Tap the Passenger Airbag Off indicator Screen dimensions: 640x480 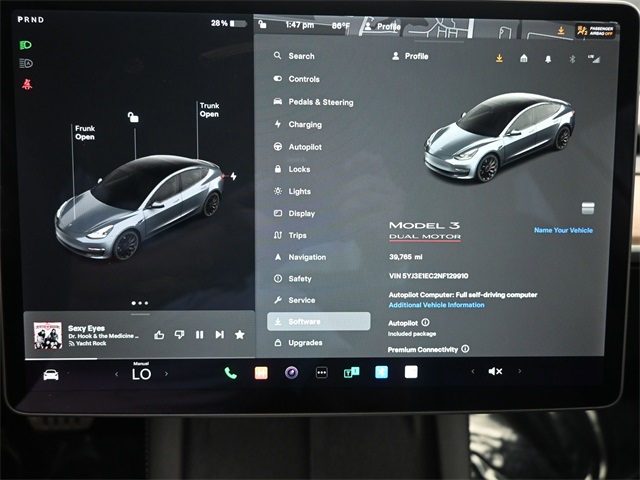595,31
